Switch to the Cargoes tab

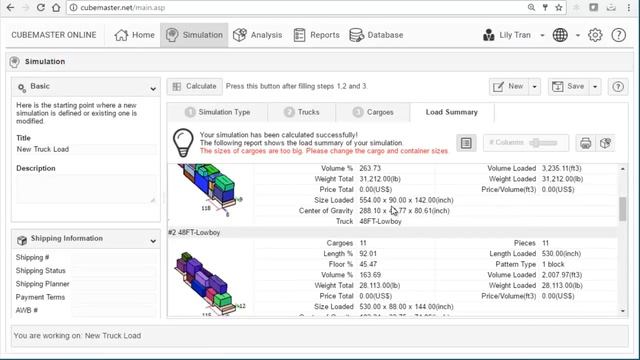click(373, 112)
